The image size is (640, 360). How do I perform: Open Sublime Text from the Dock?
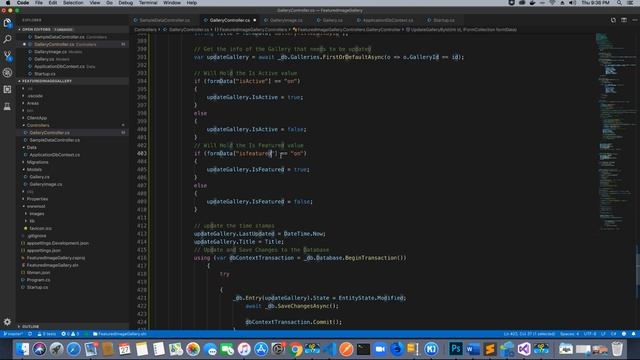[x=490, y=349]
